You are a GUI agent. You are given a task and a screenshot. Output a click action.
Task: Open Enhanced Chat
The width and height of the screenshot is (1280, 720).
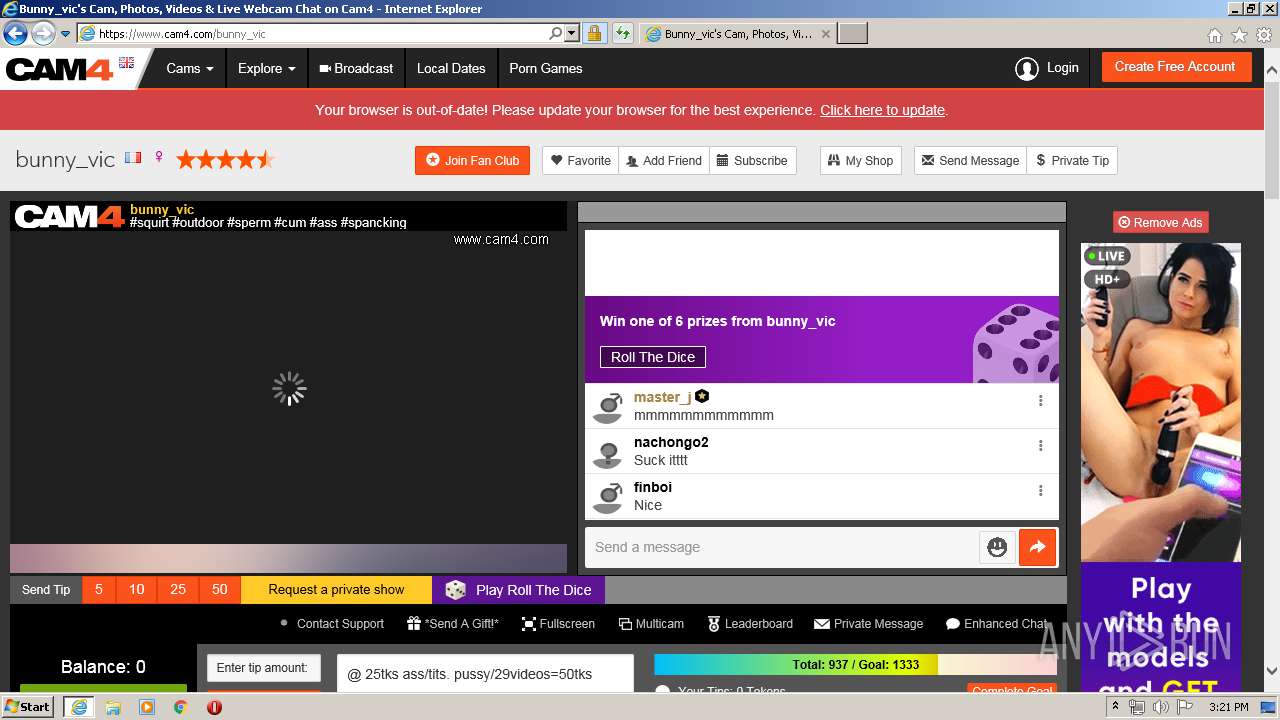996,624
